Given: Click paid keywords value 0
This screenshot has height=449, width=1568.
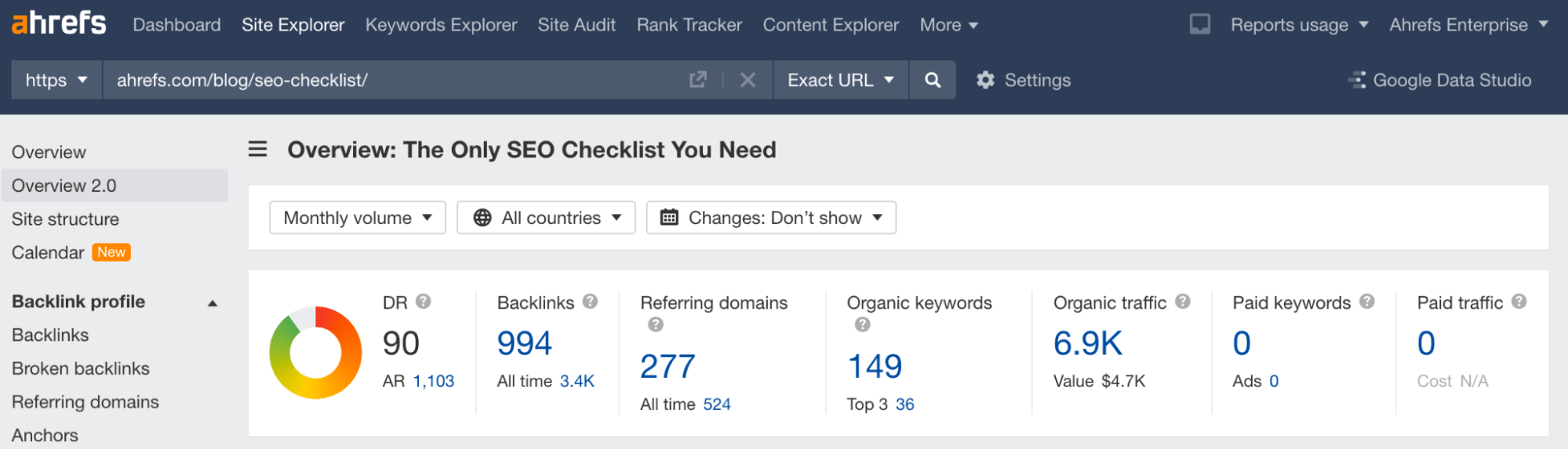Looking at the screenshot, I should pyautogui.click(x=1241, y=343).
